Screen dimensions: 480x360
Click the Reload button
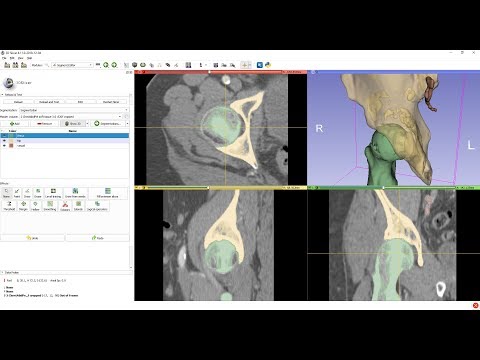(18, 102)
